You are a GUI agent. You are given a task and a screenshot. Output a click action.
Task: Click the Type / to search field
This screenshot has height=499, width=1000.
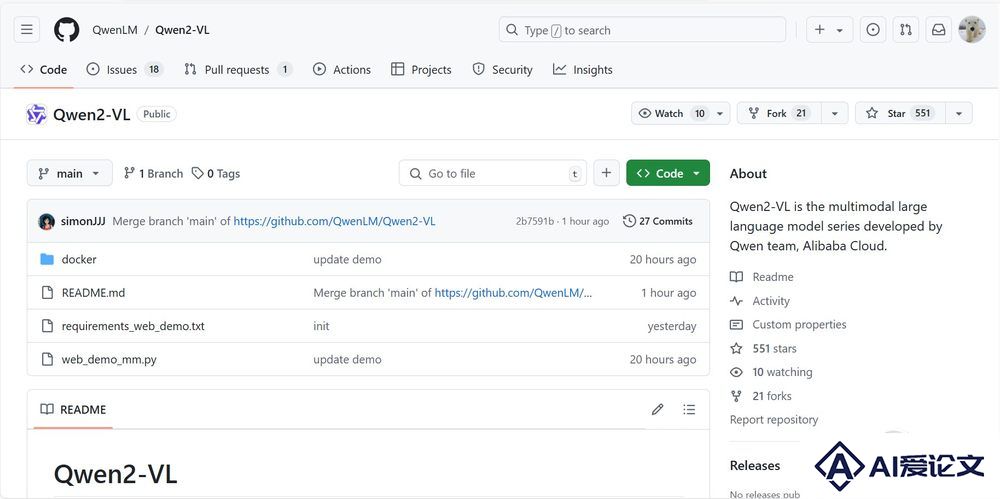(642, 30)
